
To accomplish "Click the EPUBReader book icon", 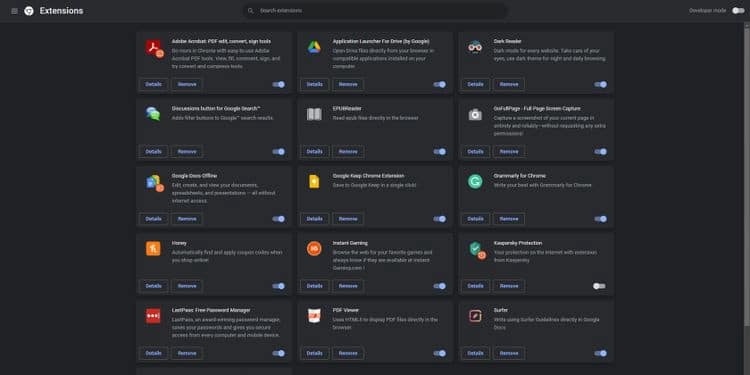I will click(314, 114).
